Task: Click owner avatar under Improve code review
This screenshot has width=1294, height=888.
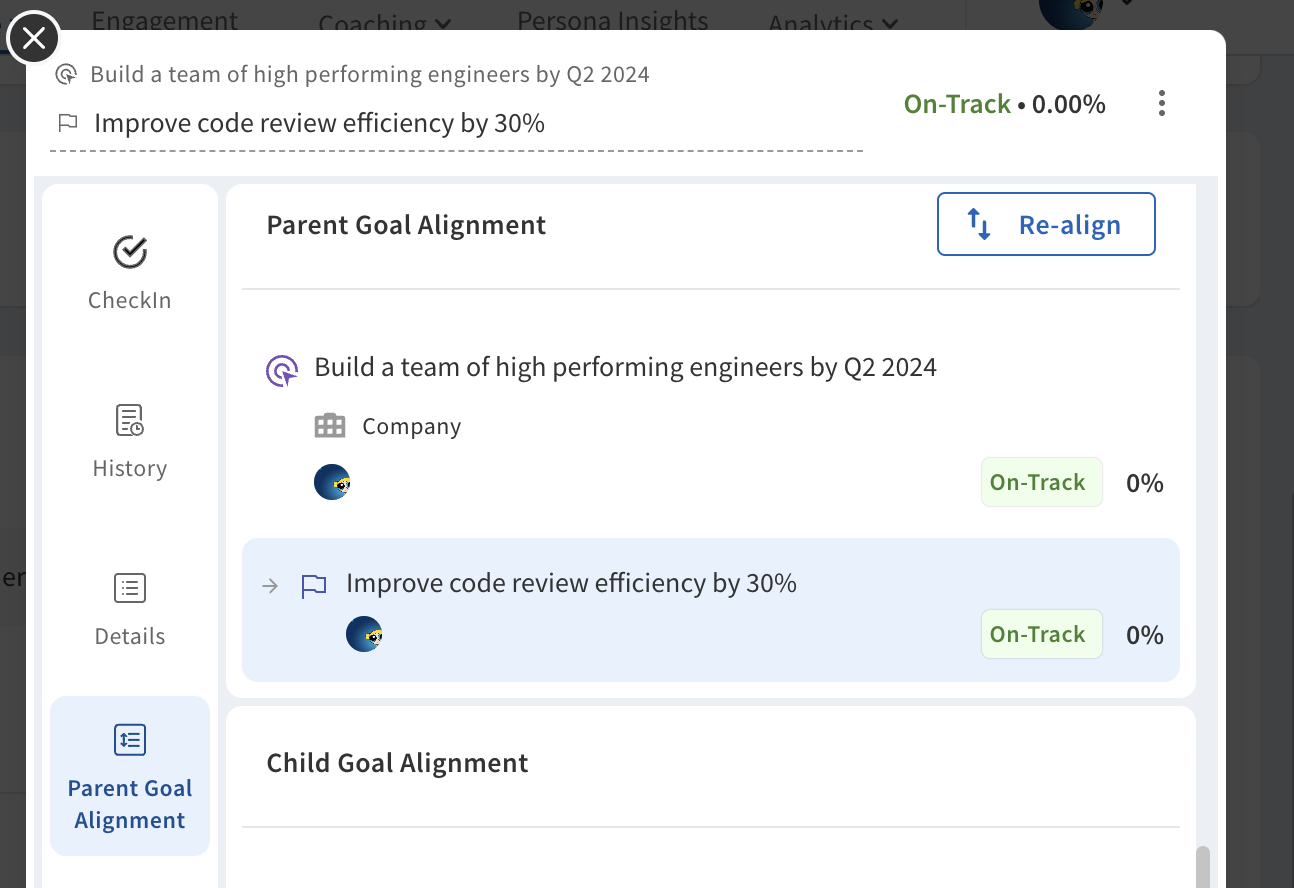Action: click(x=364, y=635)
